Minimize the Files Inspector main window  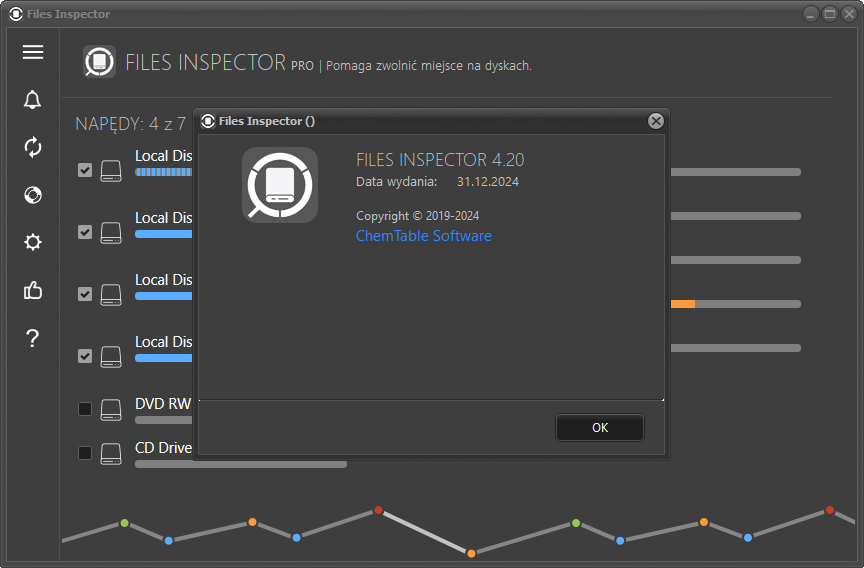click(x=810, y=14)
